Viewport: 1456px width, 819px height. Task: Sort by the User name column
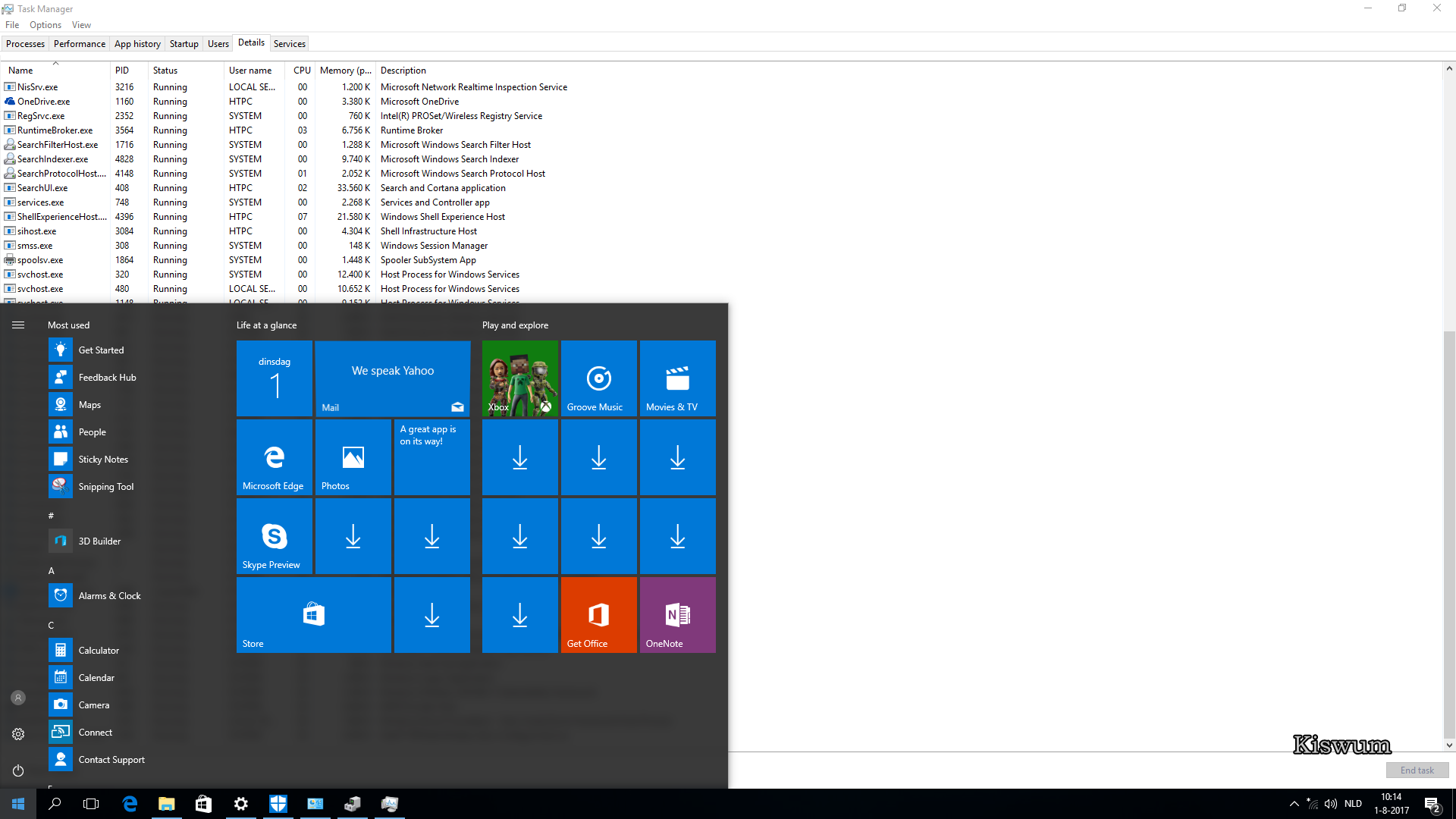[x=255, y=70]
